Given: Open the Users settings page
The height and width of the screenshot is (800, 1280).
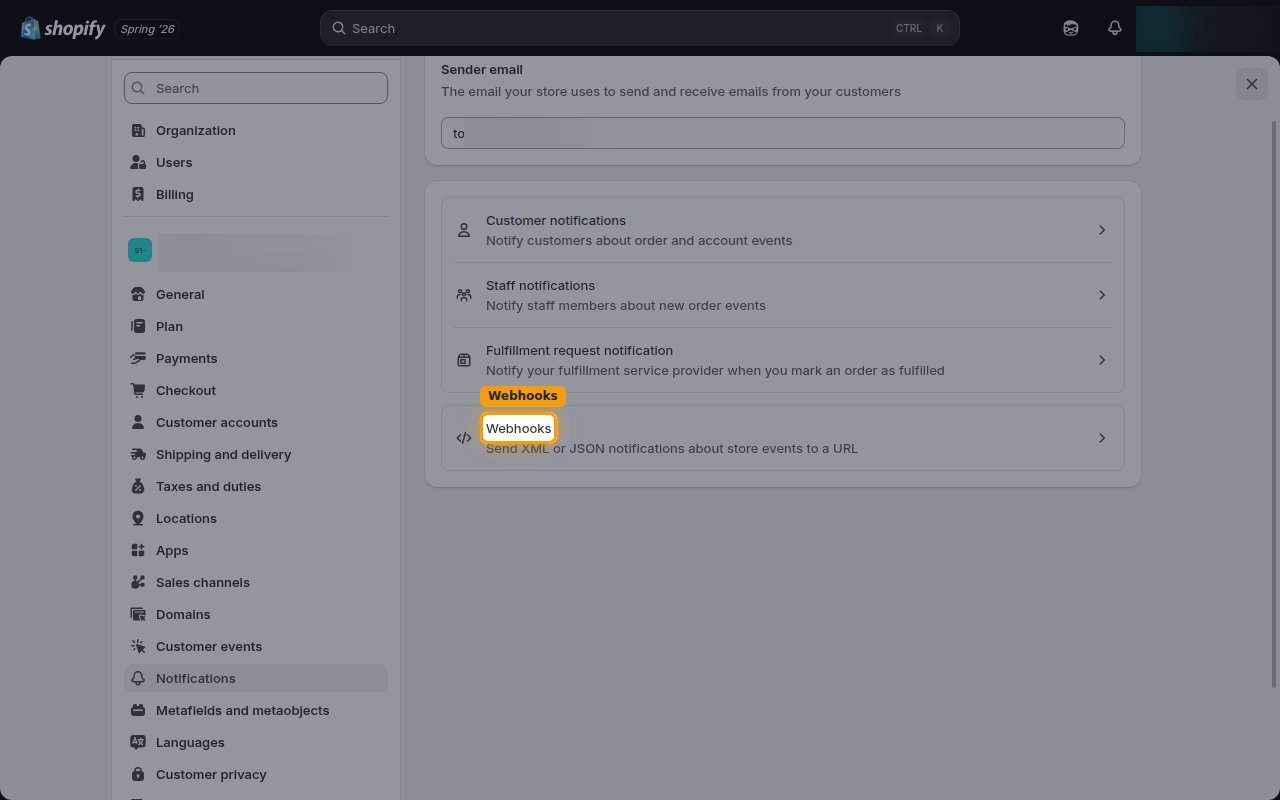Looking at the screenshot, I should (x=256, y=162).
